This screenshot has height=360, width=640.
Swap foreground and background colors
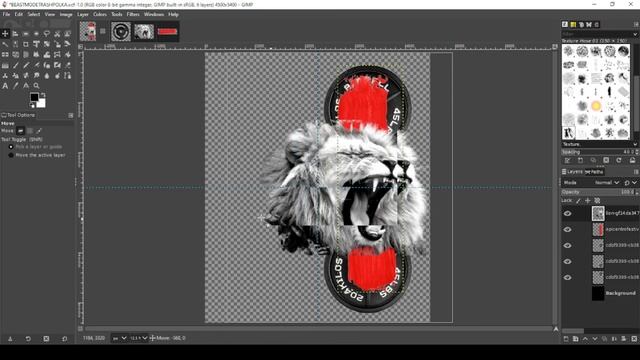click(x=43, y=95)
